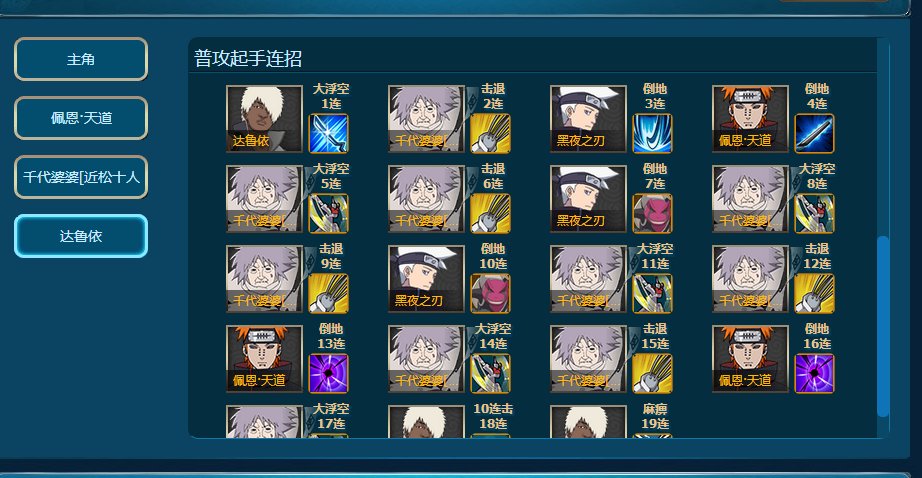Screen dimensions: 922x478
Task: Select the 16连 purple orb skill icon
Action: click(x=814, y=373)
